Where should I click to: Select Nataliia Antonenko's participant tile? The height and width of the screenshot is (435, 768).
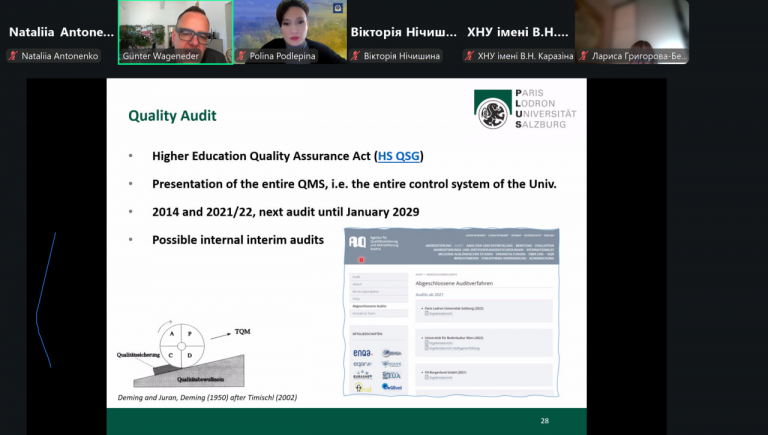coord(60,32)
